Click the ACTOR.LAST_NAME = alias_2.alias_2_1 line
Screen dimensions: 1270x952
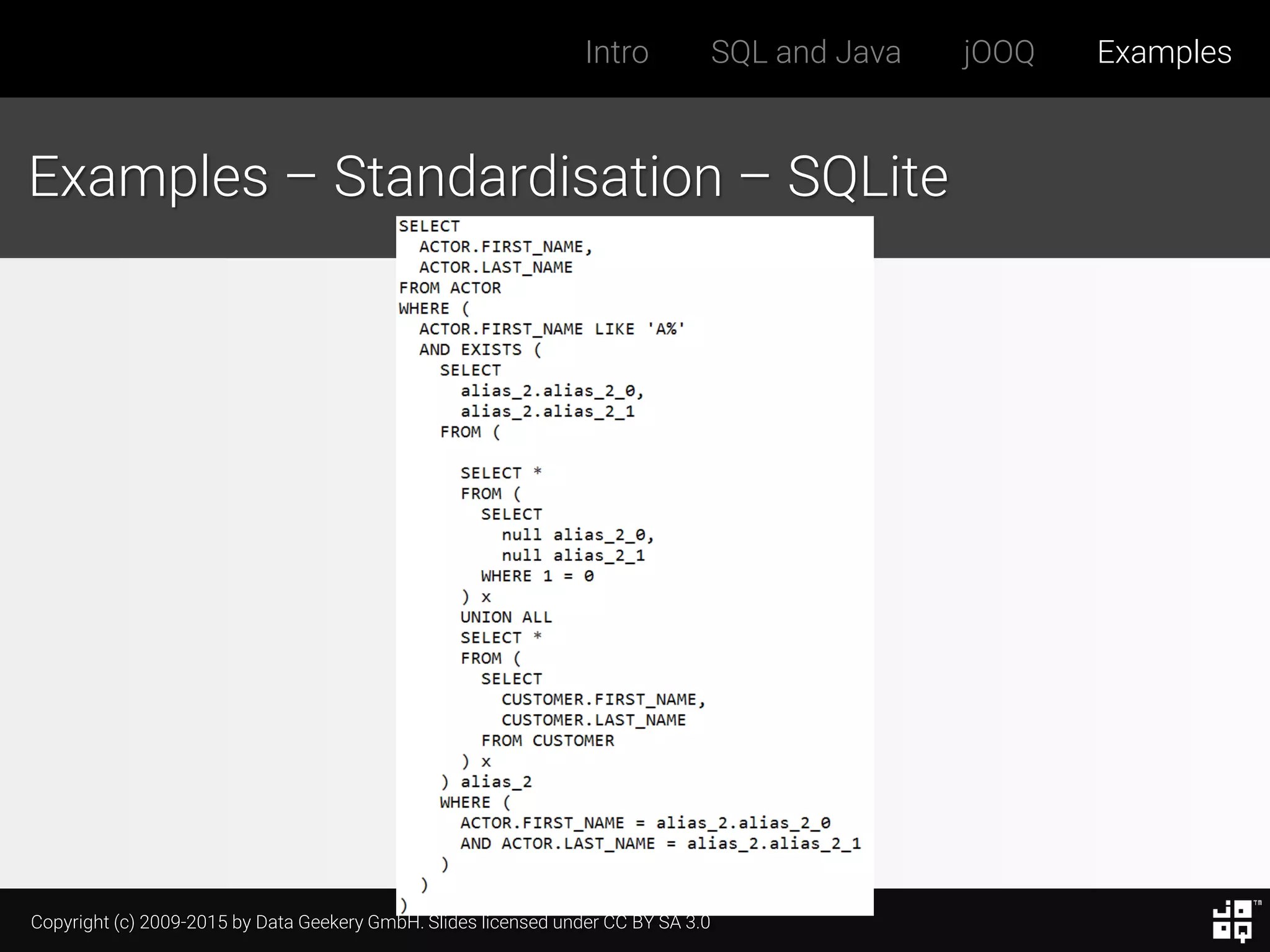point(660,844)
